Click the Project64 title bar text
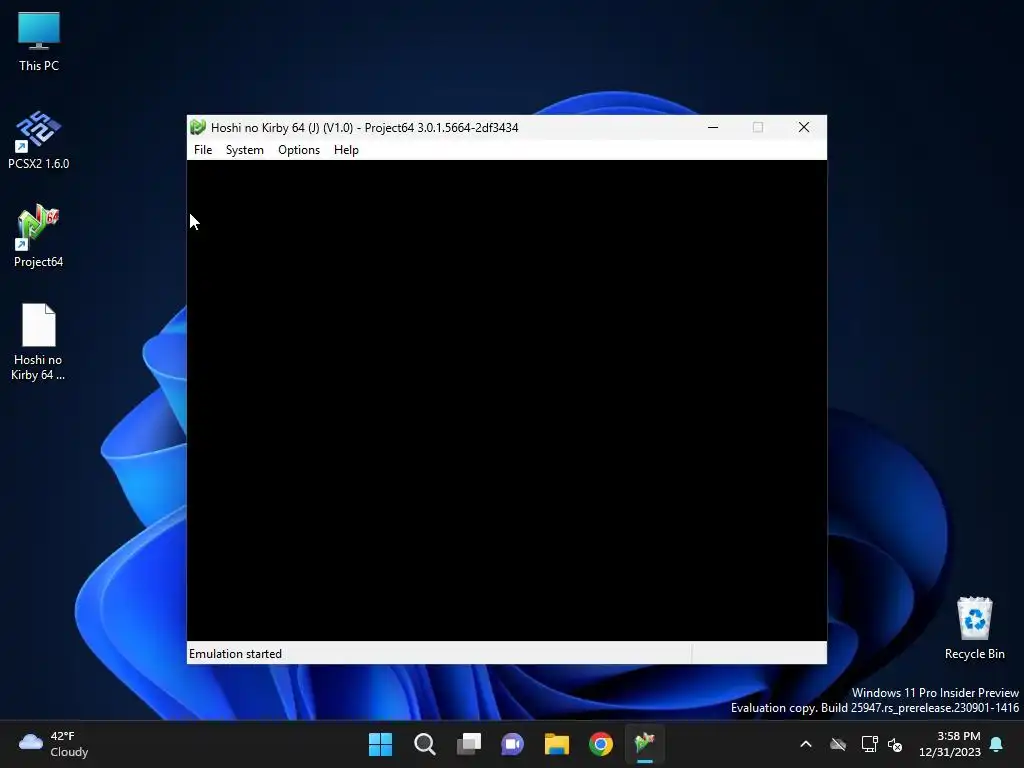1024x768 pixels. (364, 127)
